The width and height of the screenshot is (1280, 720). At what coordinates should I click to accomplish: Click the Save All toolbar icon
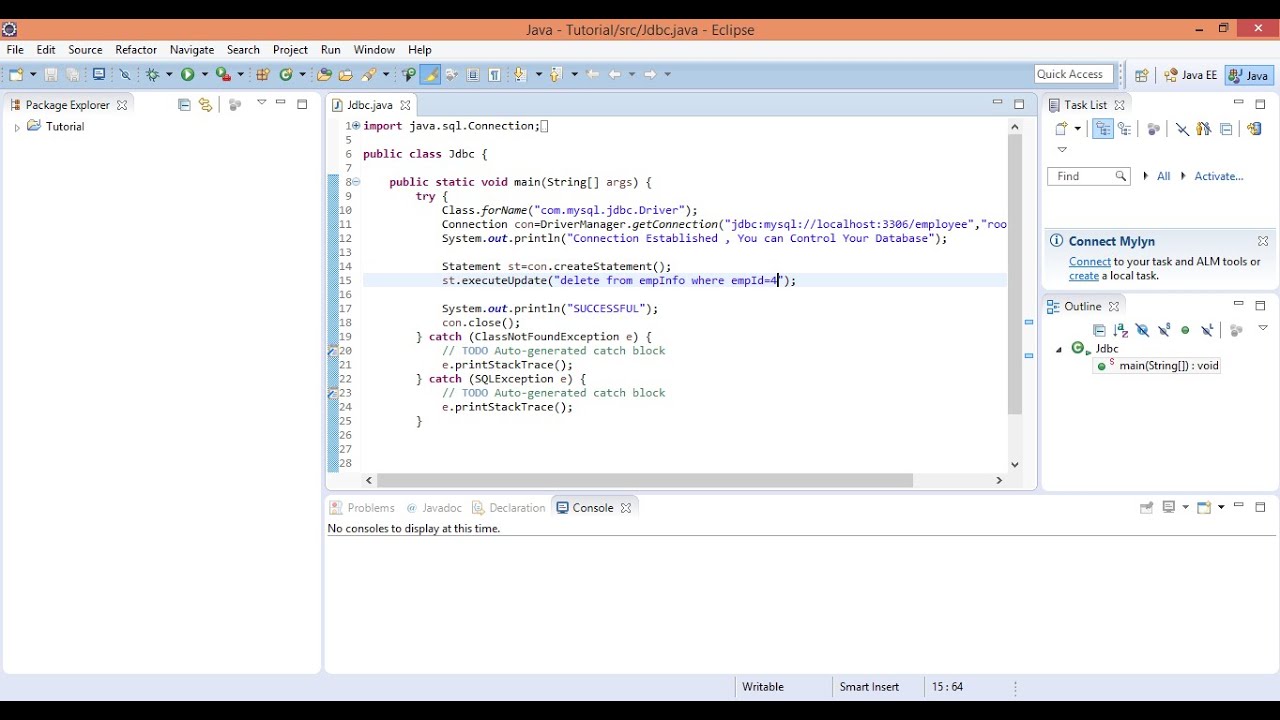tap(72, 74)
